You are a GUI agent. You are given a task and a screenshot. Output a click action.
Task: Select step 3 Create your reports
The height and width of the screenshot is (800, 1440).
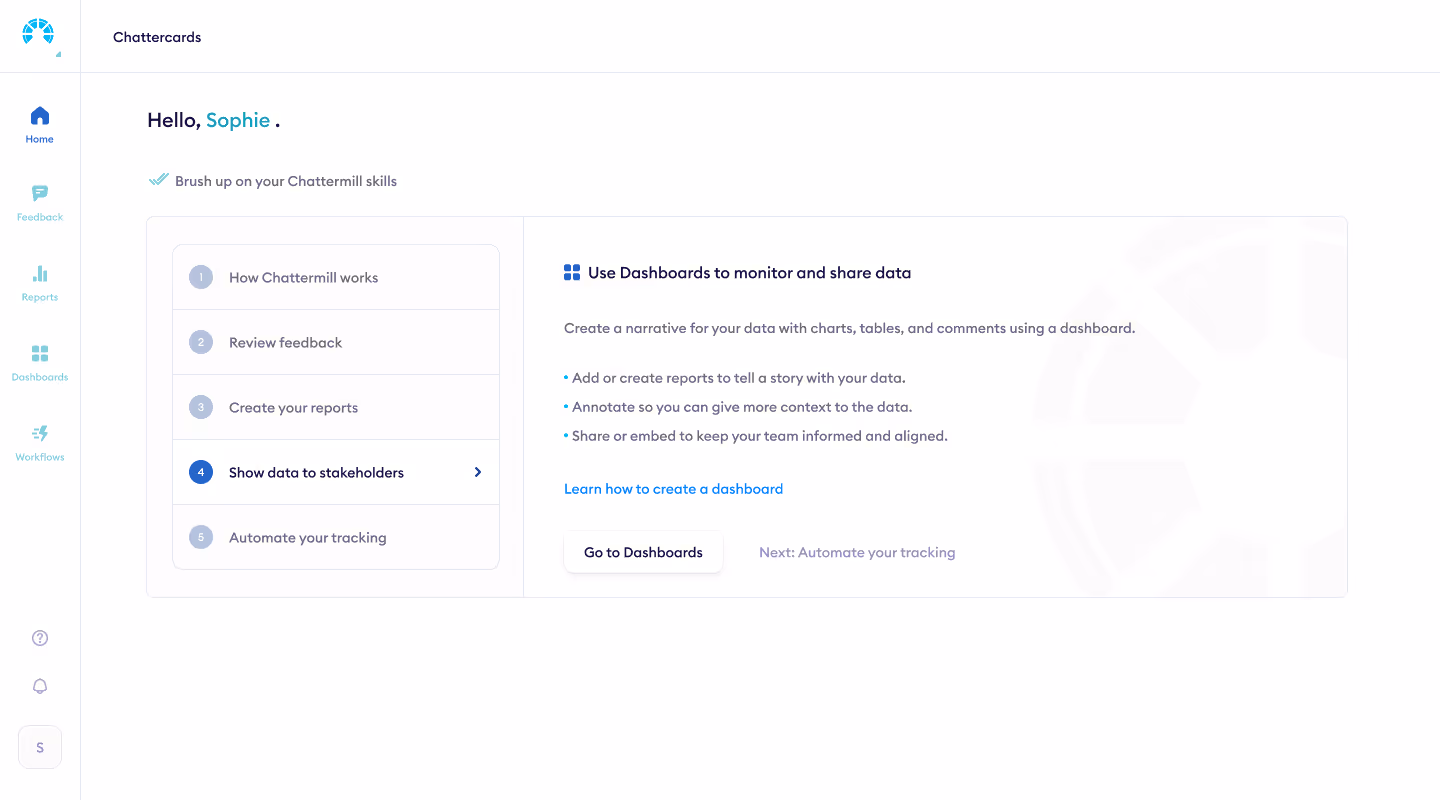click(x=336, y=407)
